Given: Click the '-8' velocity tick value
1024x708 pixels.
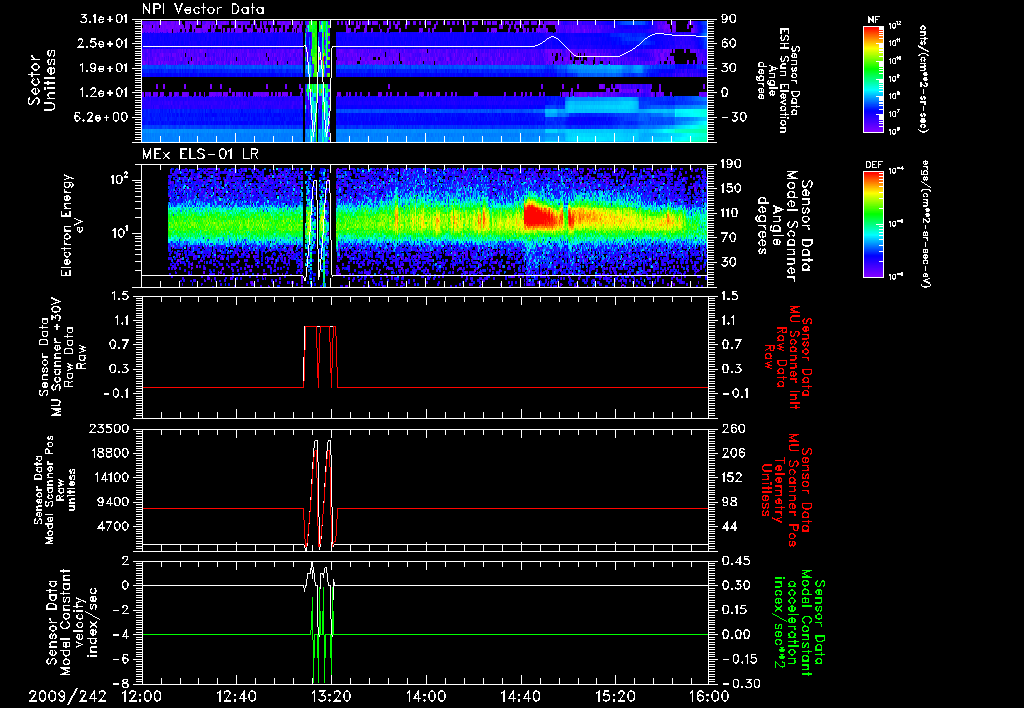Looking at the screenshot, I should 122,684.
